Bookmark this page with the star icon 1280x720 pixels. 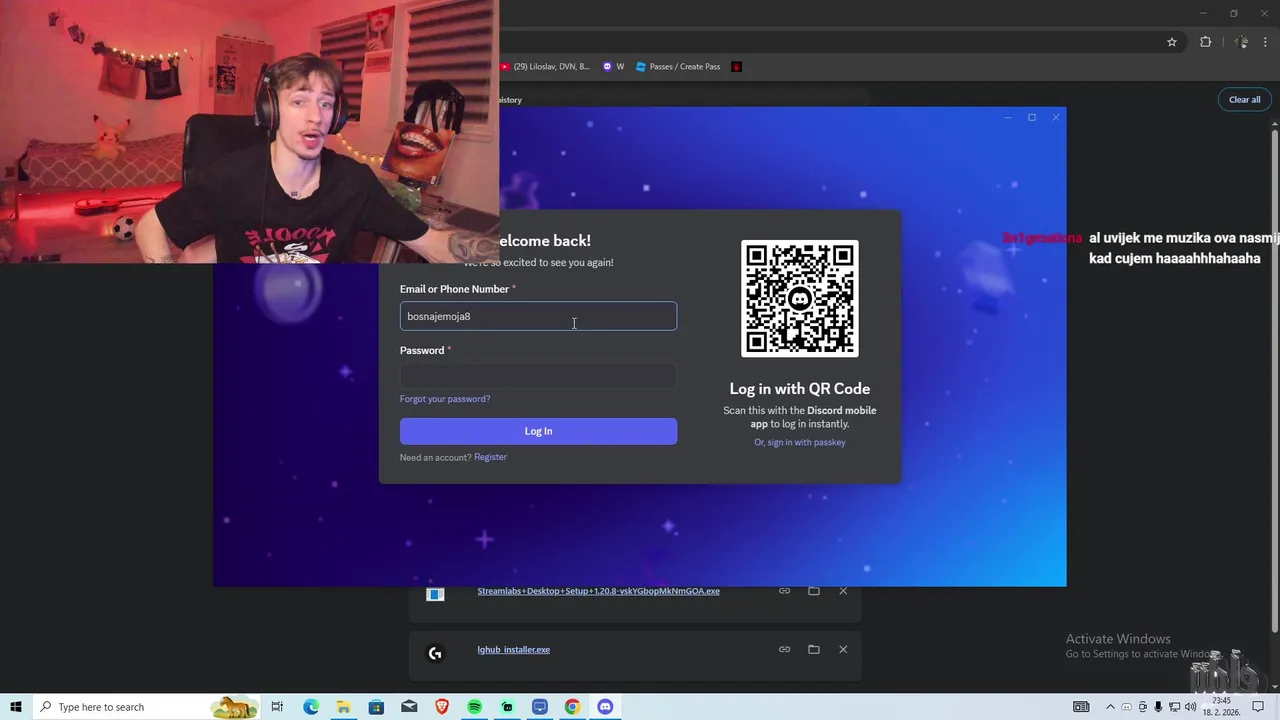click(1172, 42)
